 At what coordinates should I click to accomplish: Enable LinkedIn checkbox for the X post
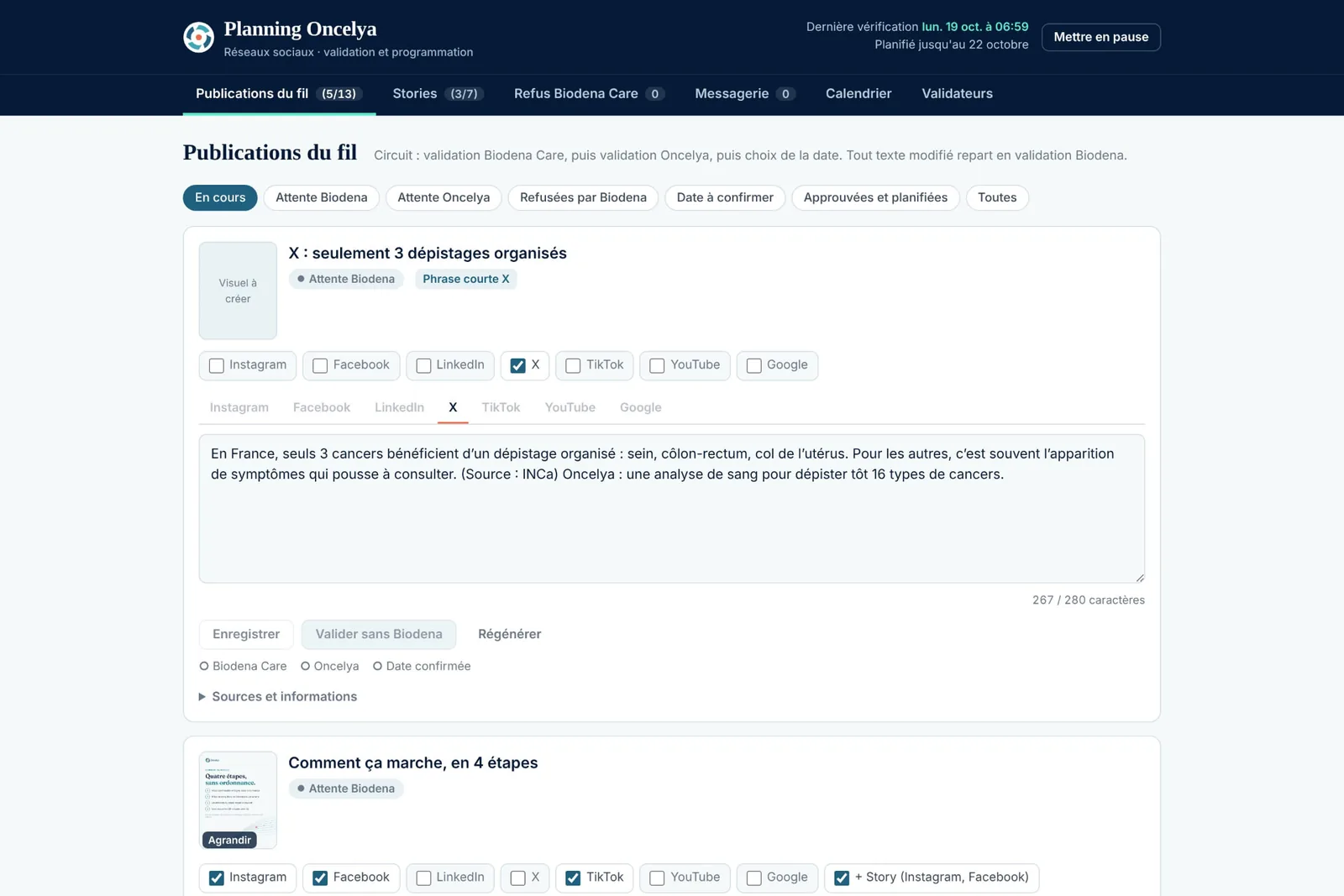point(423,365)
